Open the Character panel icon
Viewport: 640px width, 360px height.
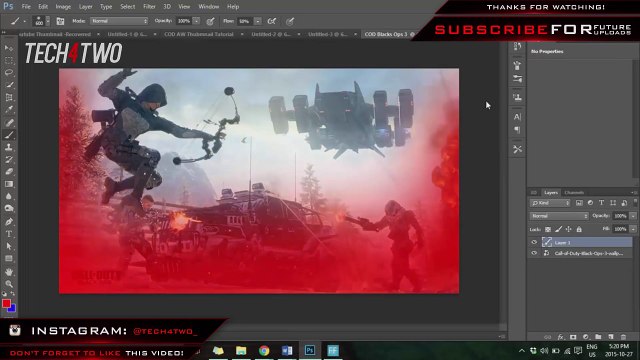[x=517, y=117]
